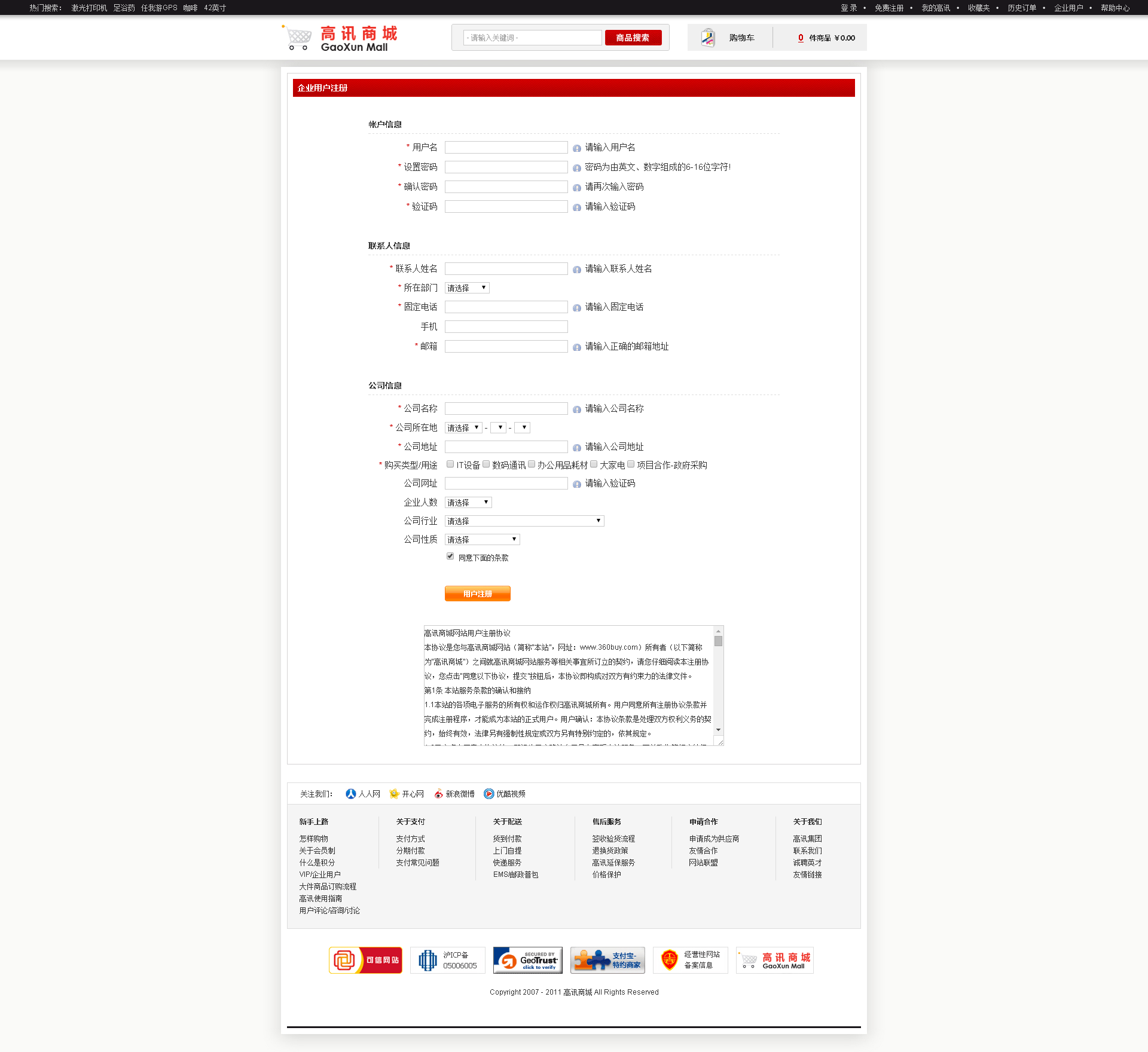Click the shopping cart icon
Image resolution: width=1148 pixels, height=1052 pixels.
click(708, 38)
